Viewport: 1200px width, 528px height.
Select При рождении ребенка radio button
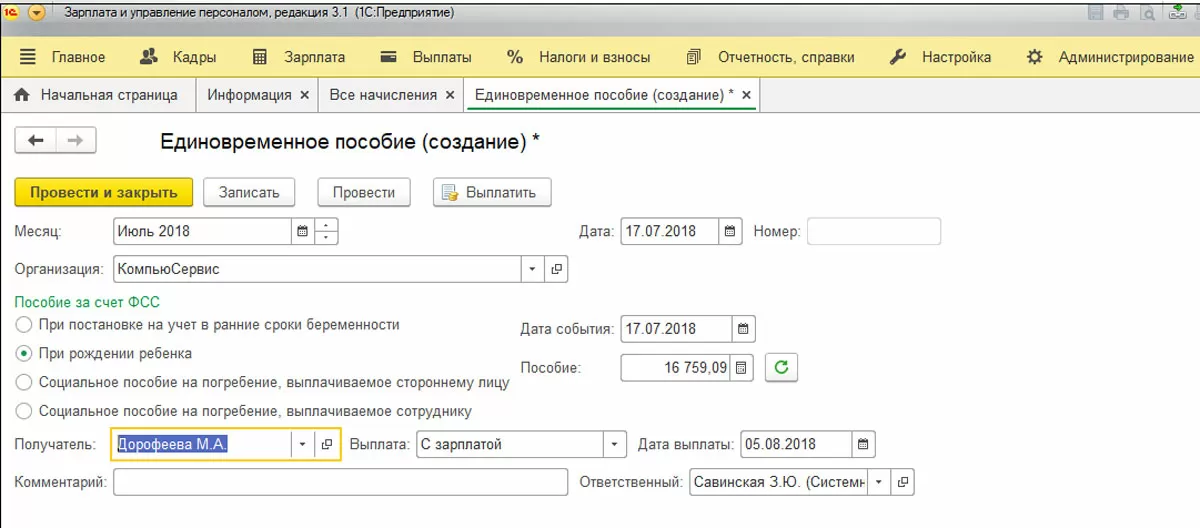pos(22,354)
